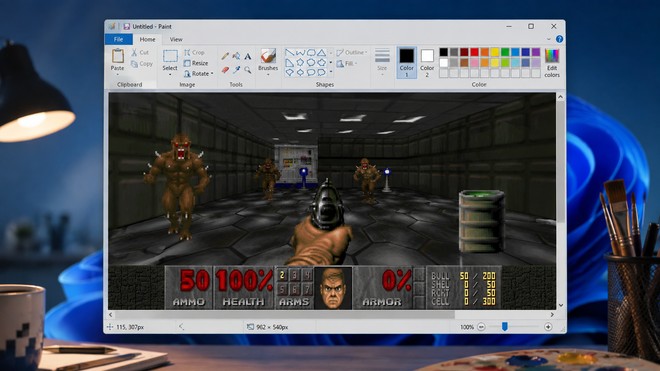
Task: Click the Help question mark icon
Action: click(559, 39)
